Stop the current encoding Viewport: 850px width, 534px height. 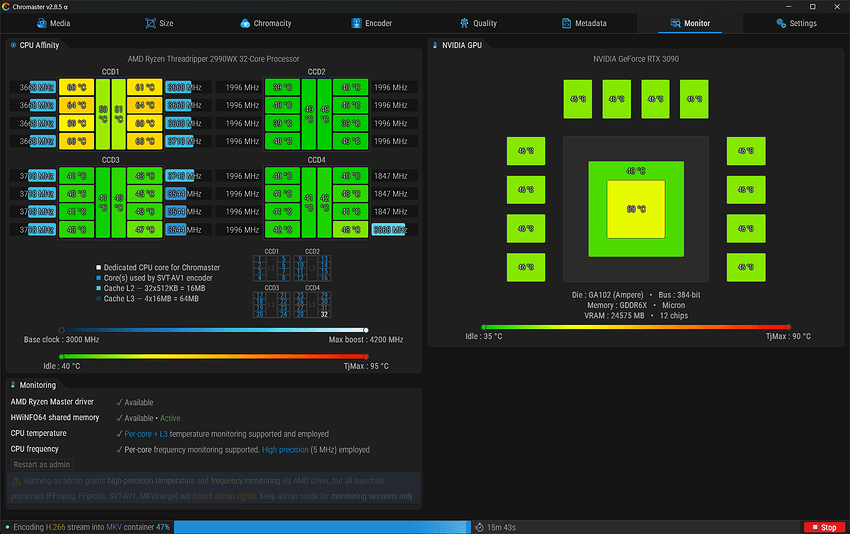point(824,527)
